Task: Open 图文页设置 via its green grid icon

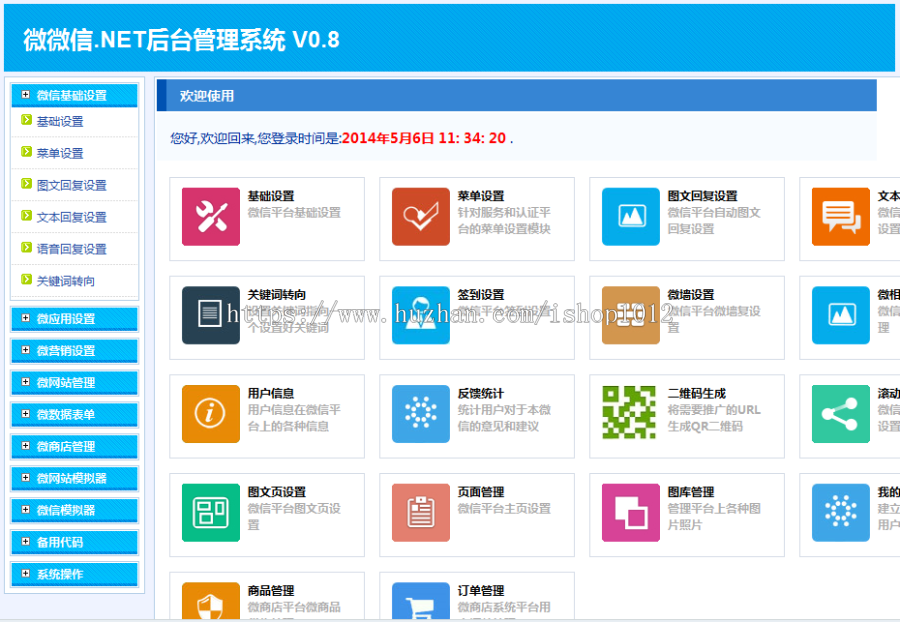Action: pyautogui.click(x=210, y=513)
